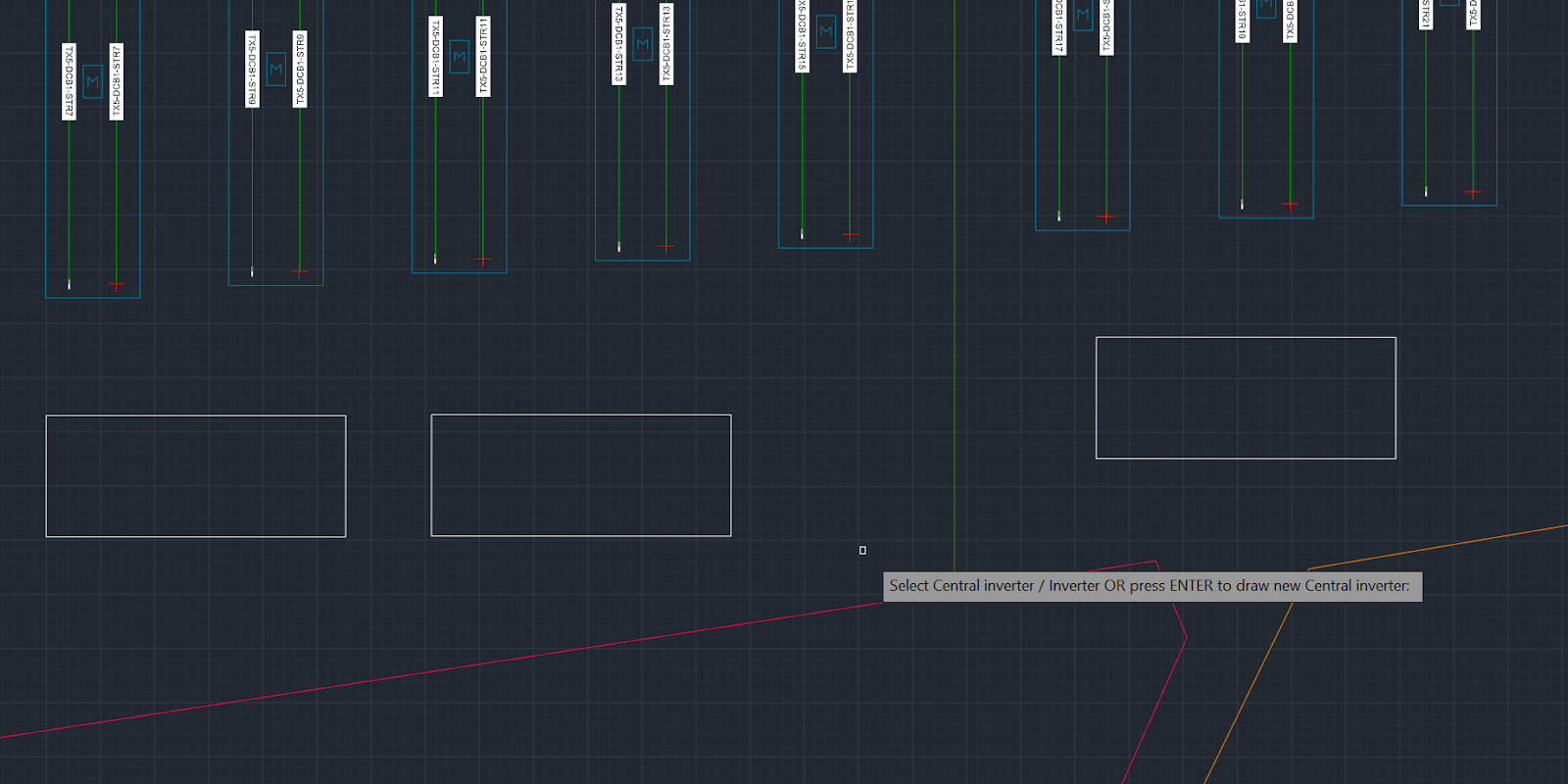Select the middle white rectangle's top edge
This screenshot has height=784, width=1568.
[x=581, y=415]
